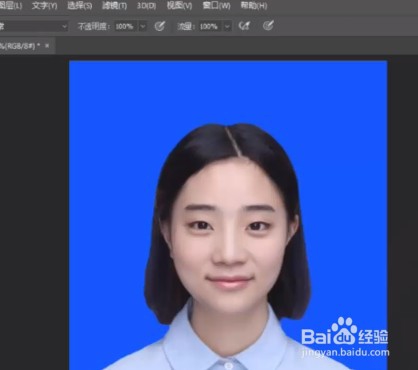This screenshot has width=418, height=370.
Task: Open the 窗口(W) menu
Action: coord(216,6)
